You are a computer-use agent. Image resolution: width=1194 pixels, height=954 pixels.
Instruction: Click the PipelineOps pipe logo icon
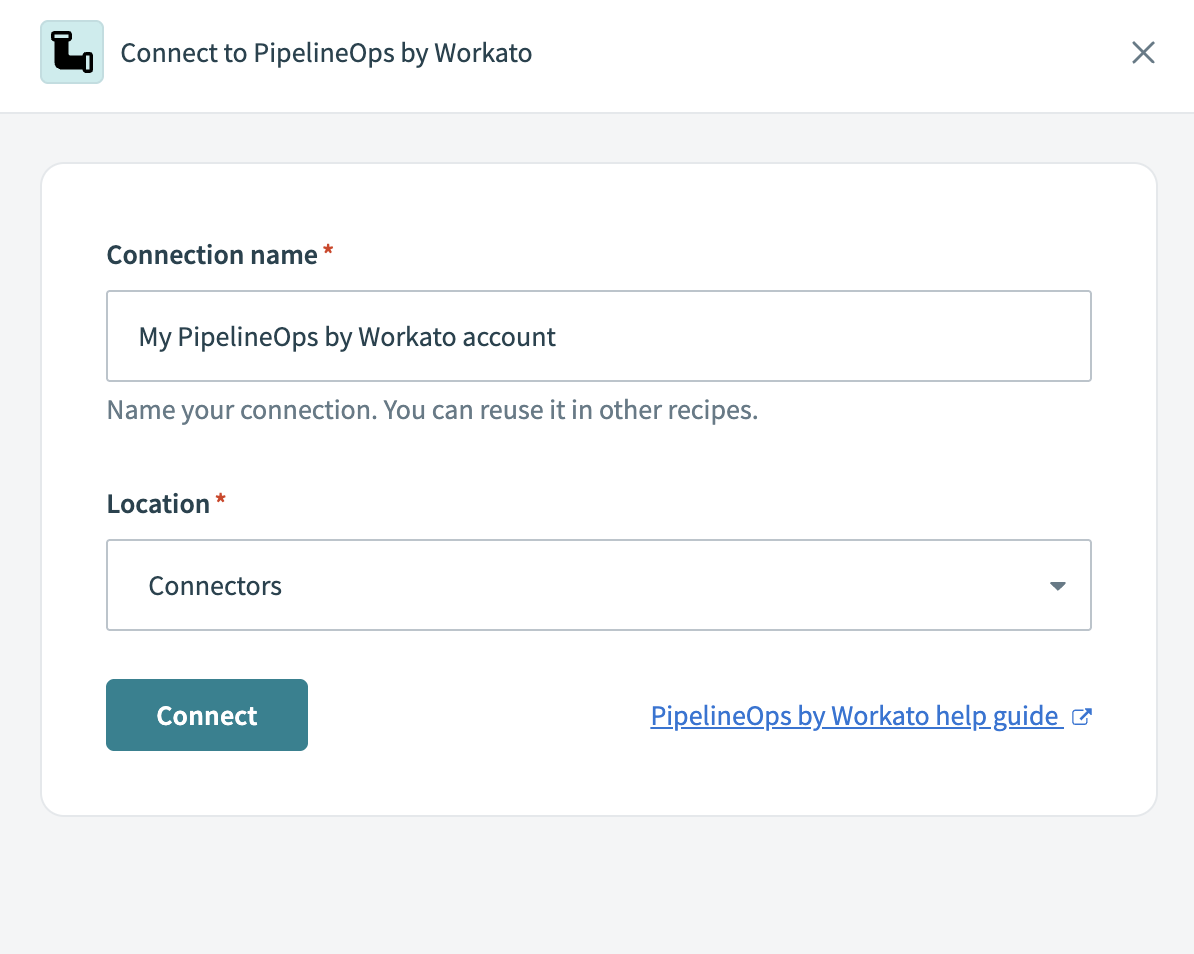pyautogui.click(x=72, y=53)
